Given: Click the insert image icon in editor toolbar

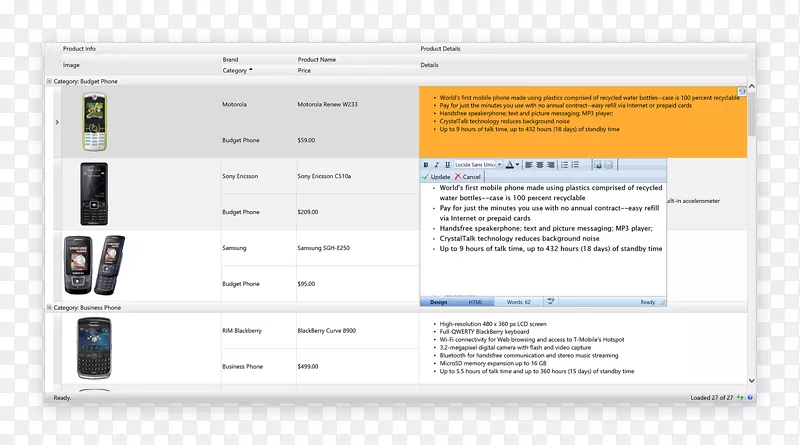Looking at the screenshot, I should tap(597, 164).
